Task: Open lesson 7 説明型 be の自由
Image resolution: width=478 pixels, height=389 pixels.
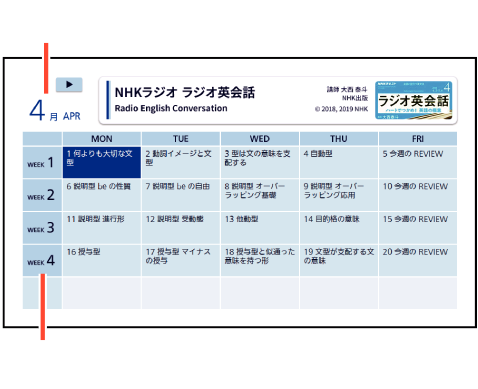Action: [x=181, y=195]
